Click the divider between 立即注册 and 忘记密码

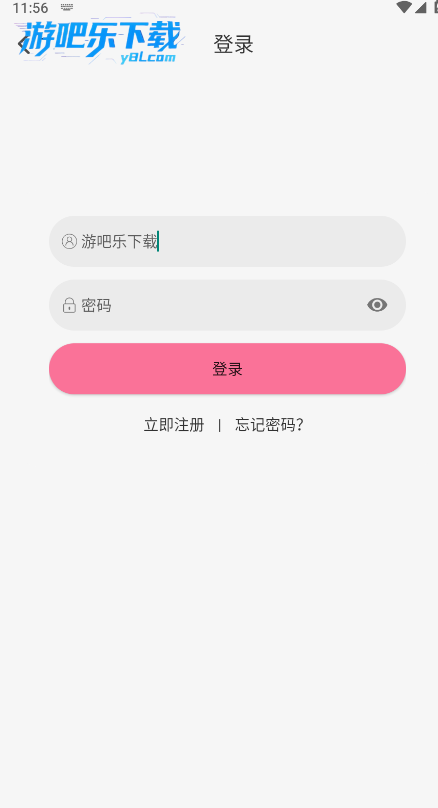[220, 425]
